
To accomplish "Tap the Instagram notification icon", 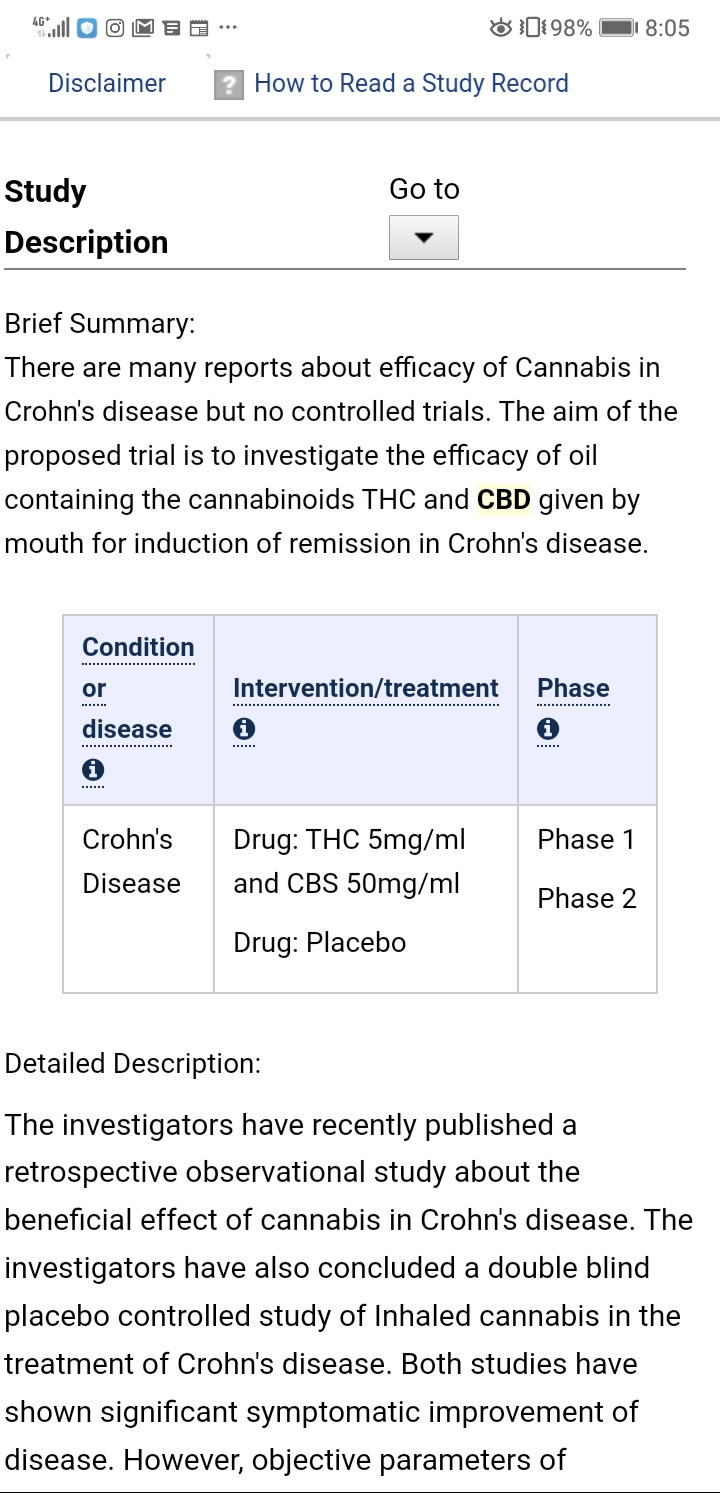I will [115, 28].
